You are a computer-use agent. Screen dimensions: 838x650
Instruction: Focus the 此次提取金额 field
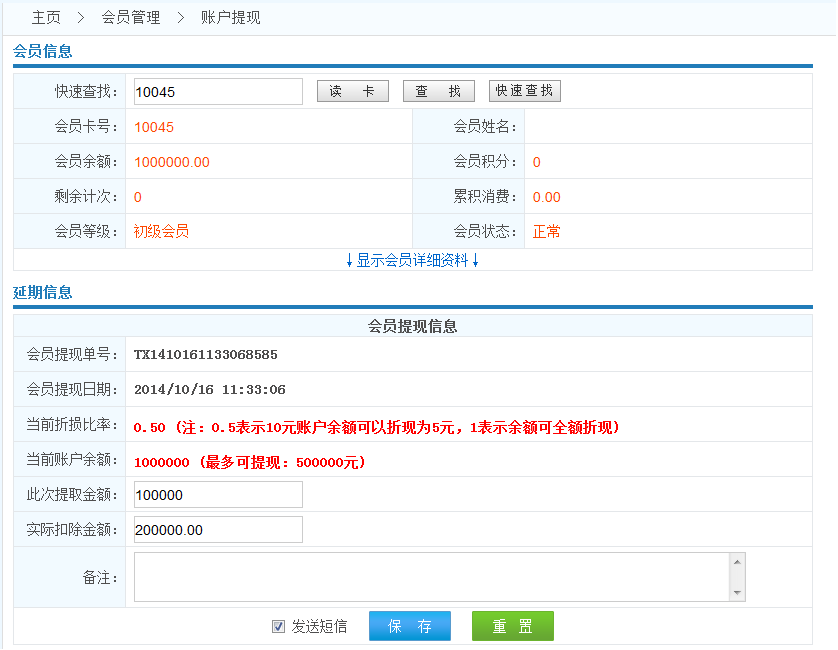click(217, 495)
